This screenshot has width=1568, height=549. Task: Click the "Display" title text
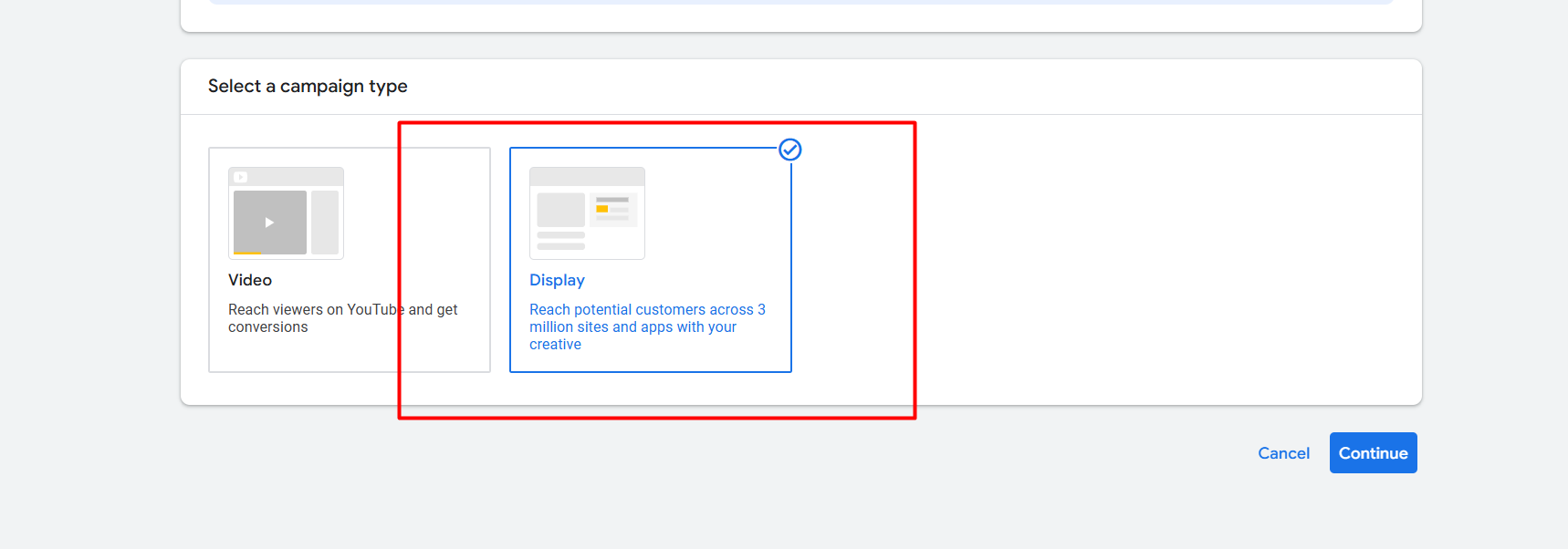pos(557,280)
